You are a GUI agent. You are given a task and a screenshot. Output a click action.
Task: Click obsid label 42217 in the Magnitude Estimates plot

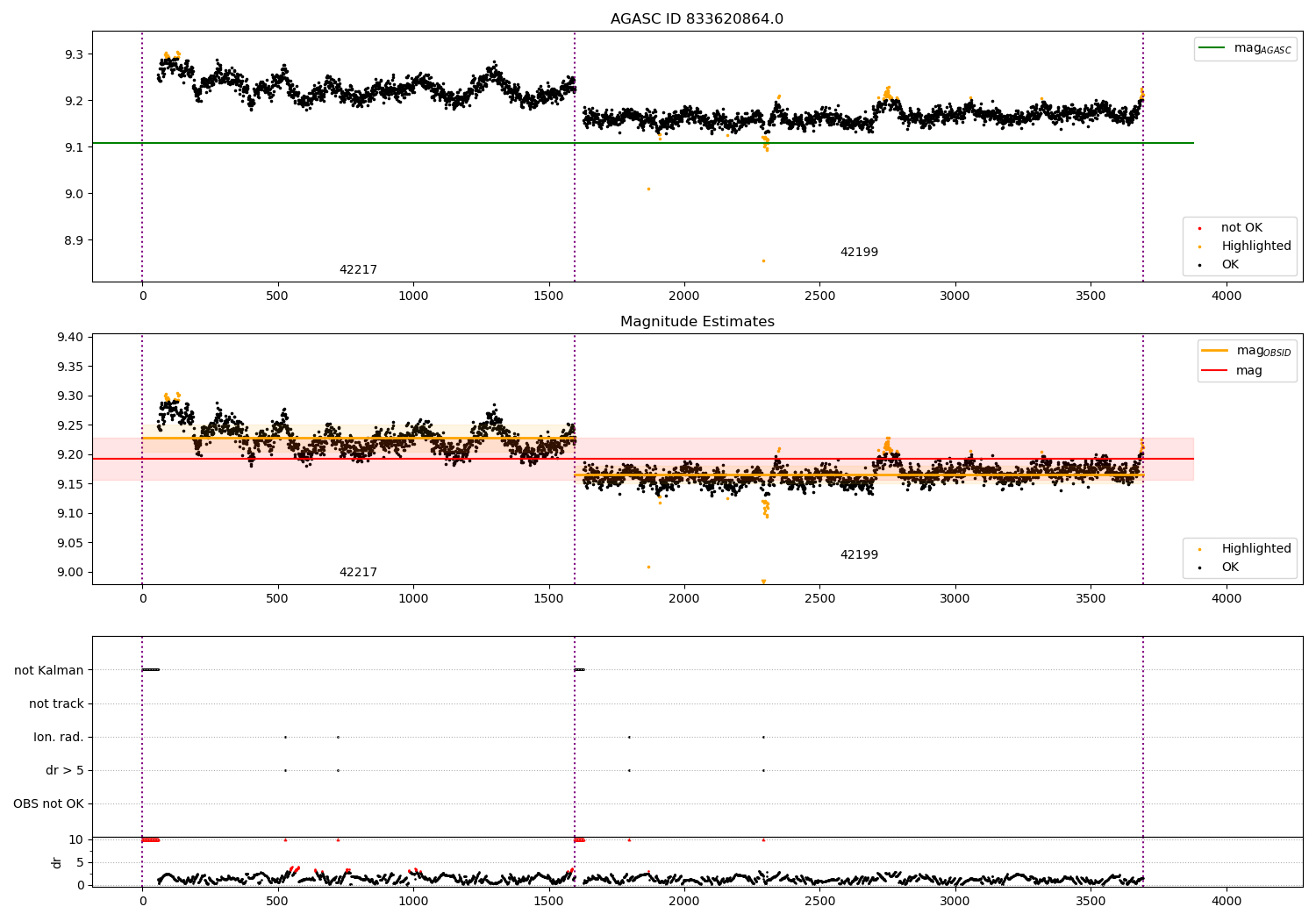358,573
